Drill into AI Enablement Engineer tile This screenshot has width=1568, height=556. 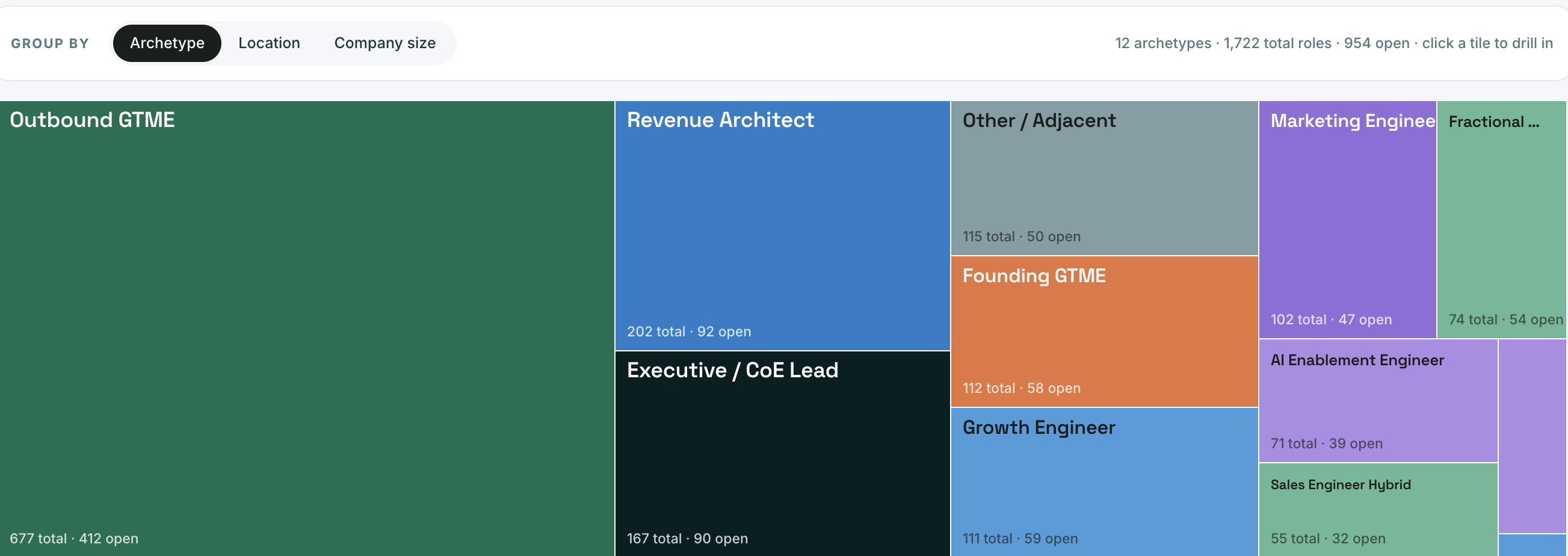[x=1378, y=401]
